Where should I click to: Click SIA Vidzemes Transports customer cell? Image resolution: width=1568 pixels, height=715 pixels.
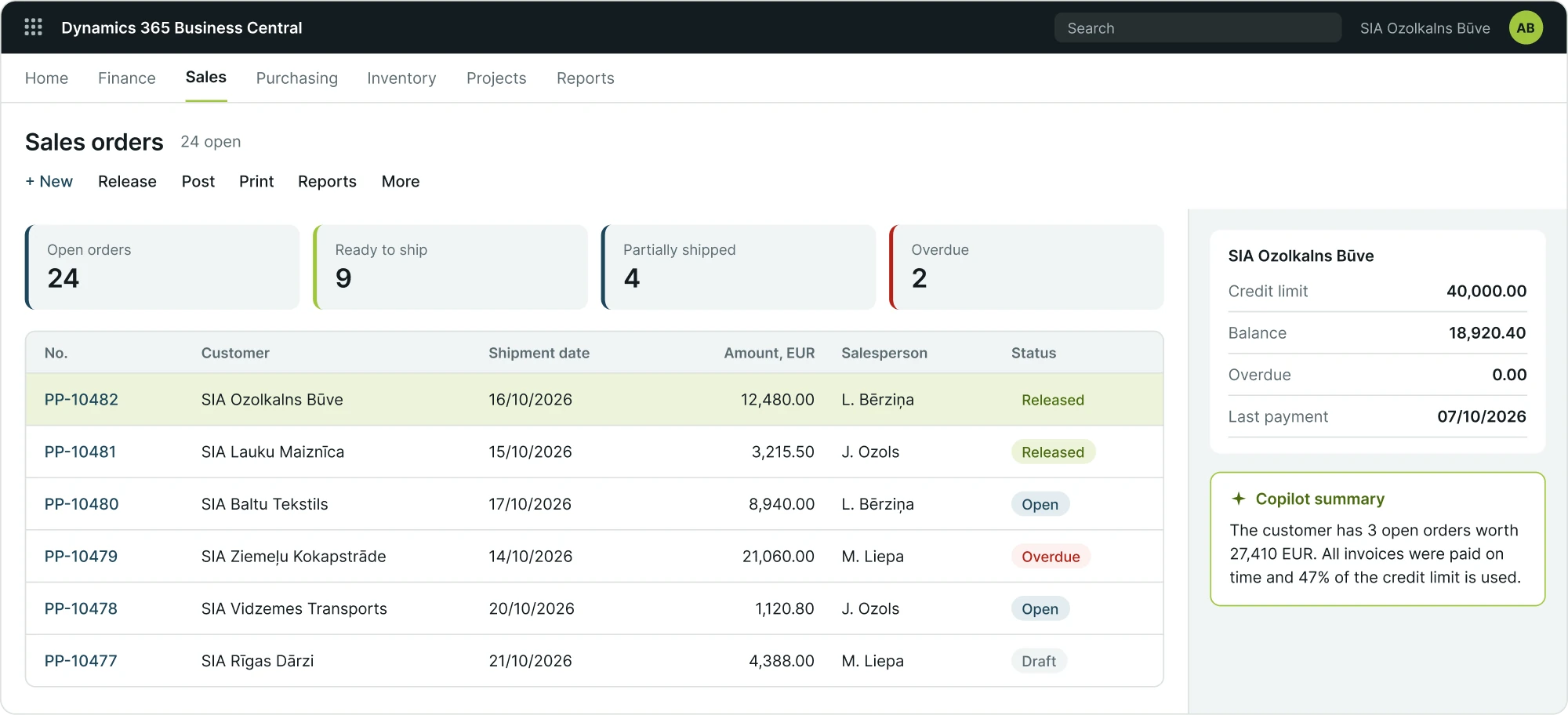pos(294,608)
